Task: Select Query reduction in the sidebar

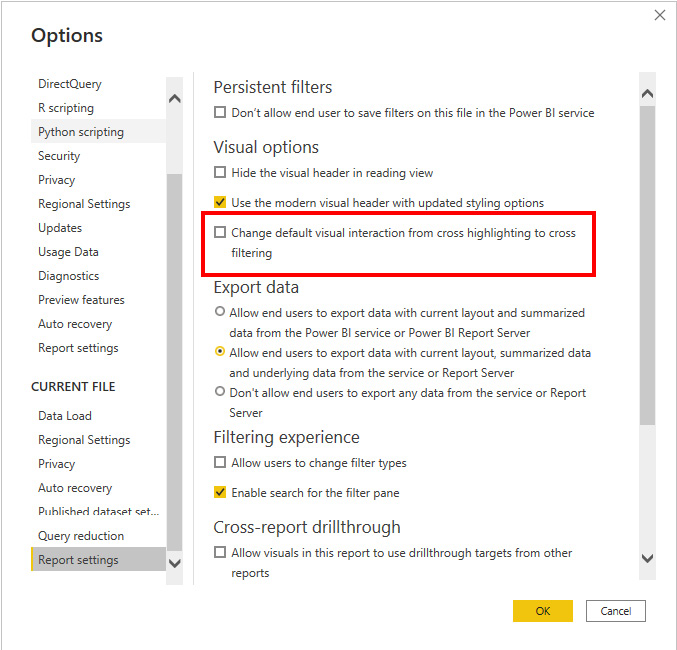Action: (x=81, y=536)
